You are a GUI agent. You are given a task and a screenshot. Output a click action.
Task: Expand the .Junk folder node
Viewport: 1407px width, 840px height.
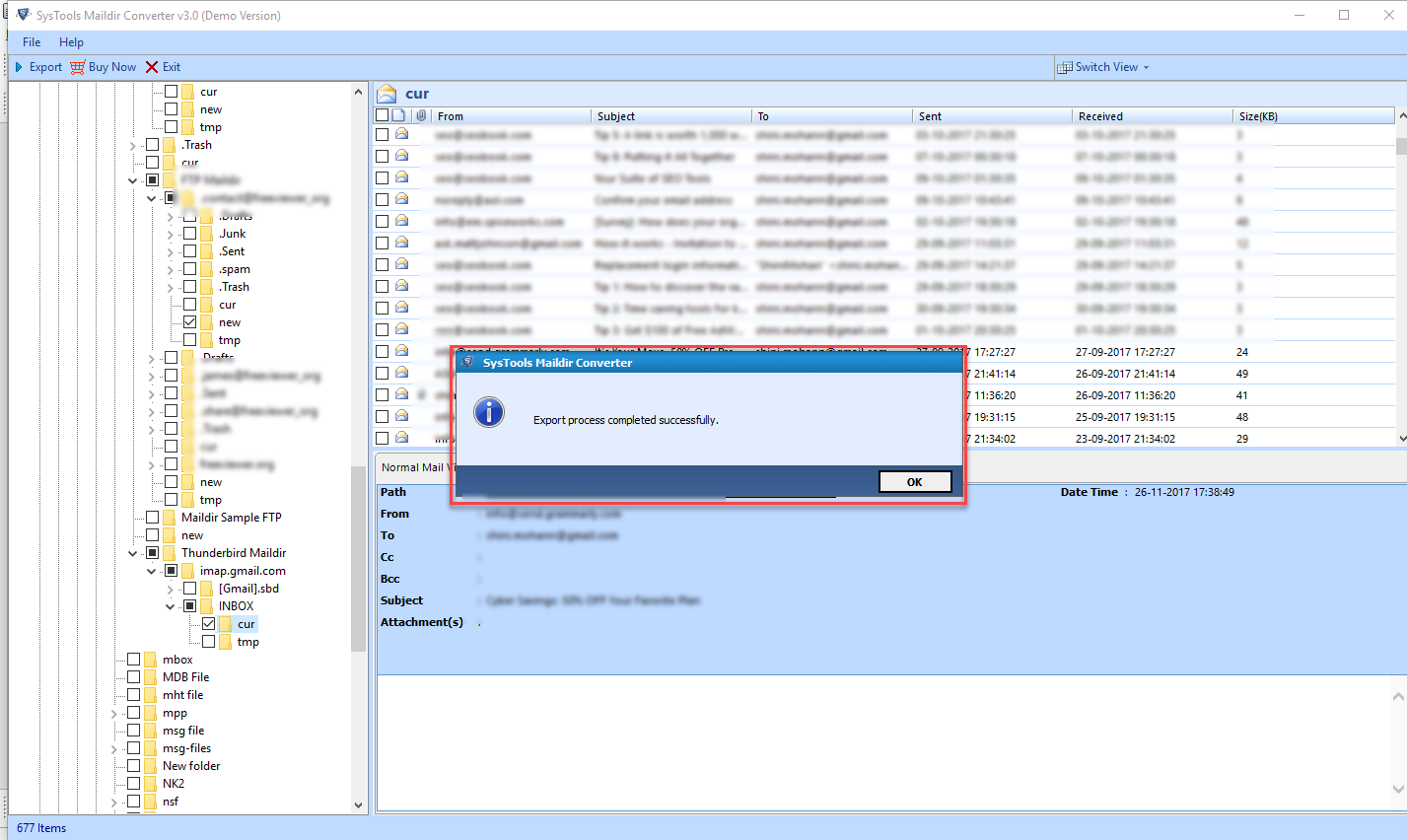pyautogui.click(x=171, y=235)
